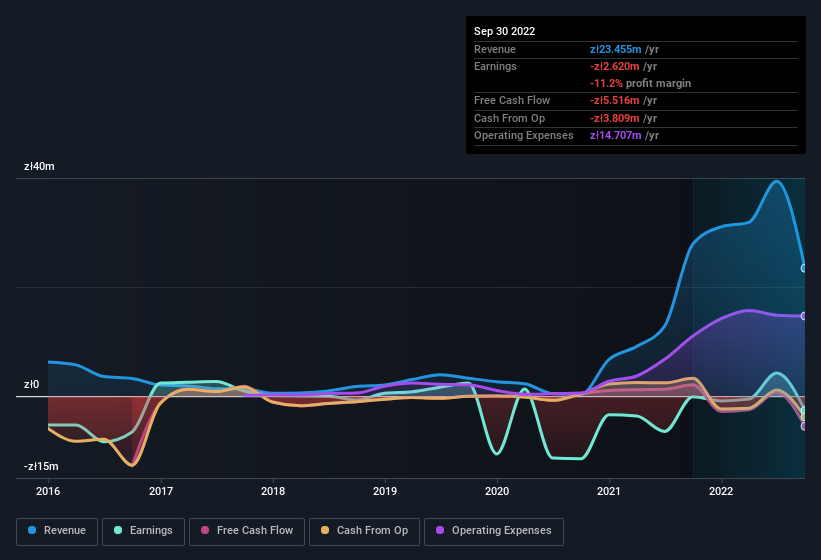The width and height of the screenshot is (821, 560).
Task: Click the Operating Expenses label in tooltip
Action: point(524,136)
